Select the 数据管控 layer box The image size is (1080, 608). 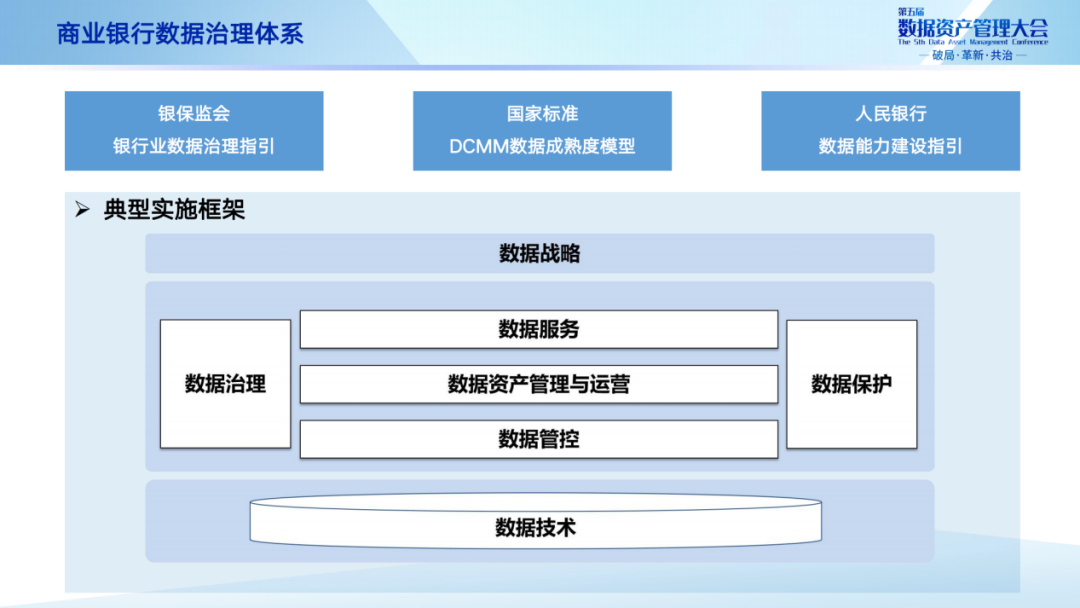point(539,439)
